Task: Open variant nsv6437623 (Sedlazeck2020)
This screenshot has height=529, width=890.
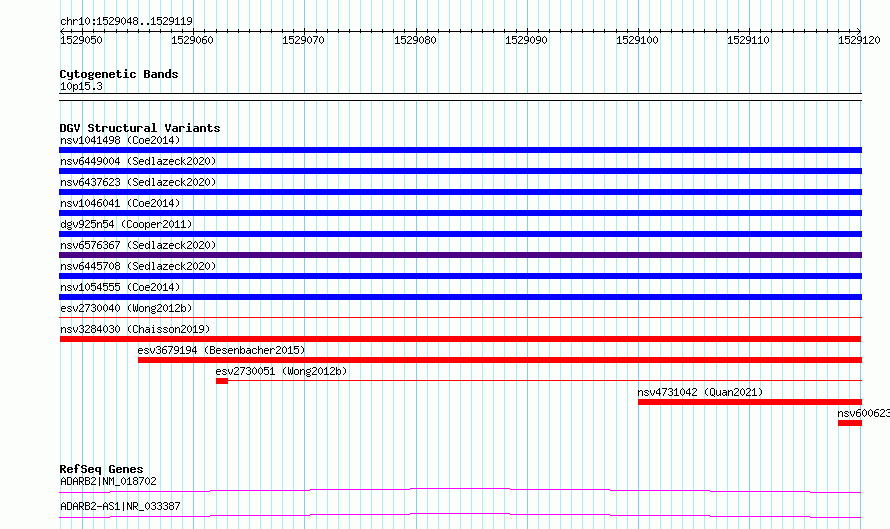Action: click(138, 182)
